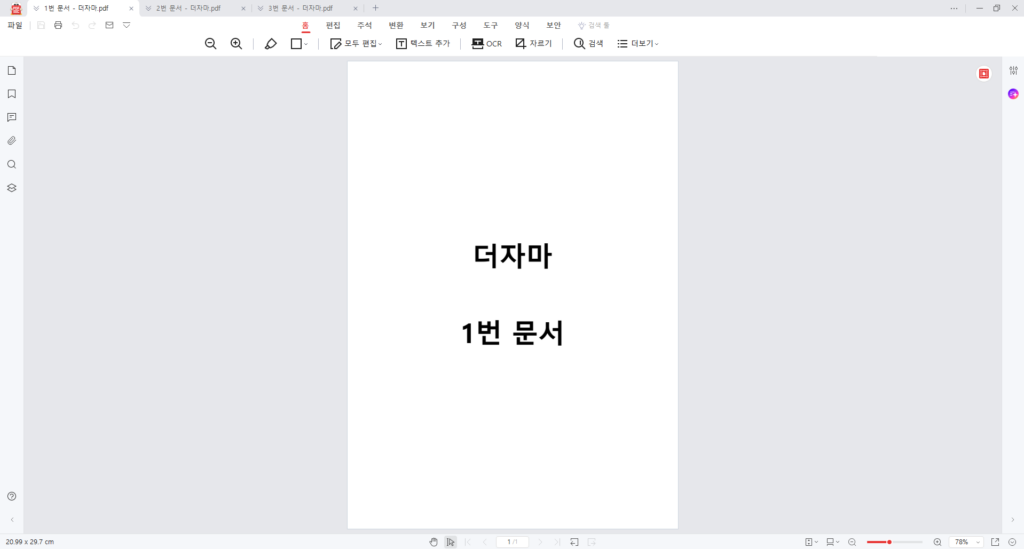Switch to the 주석 ribbon tab
The width and height of the screenshot is (1024, 549).
364,25
